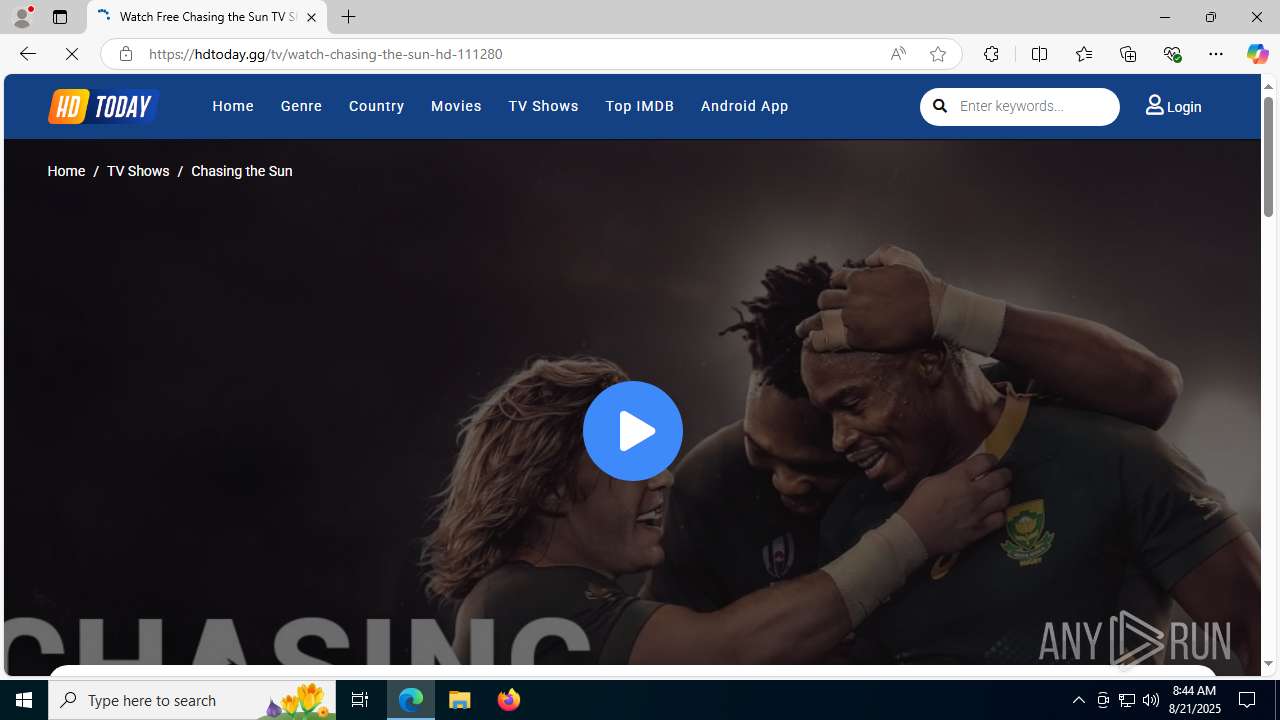
Task: Open the browser profile icon
Action: 22,17
